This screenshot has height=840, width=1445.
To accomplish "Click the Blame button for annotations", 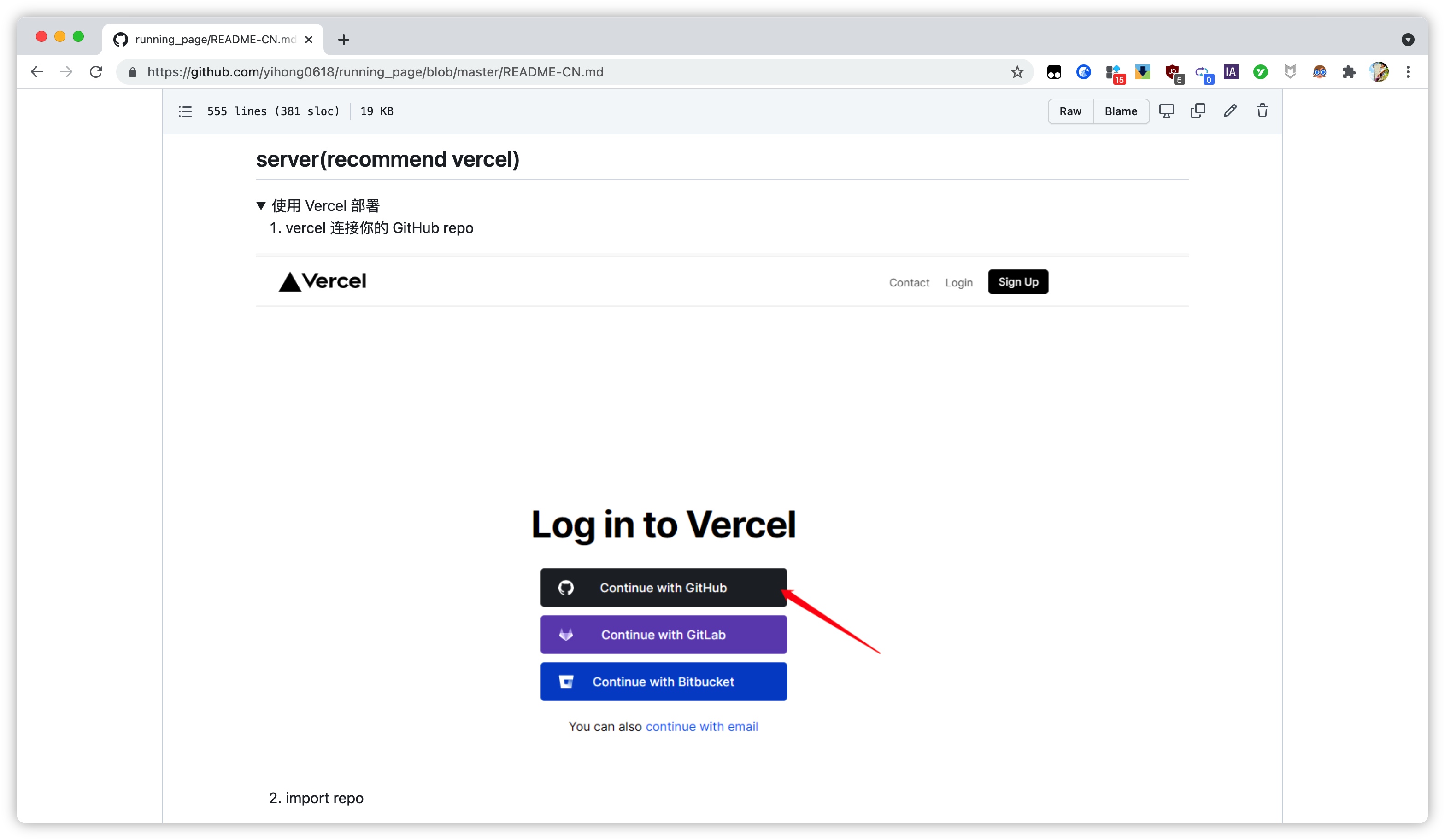I will 1120,111.
